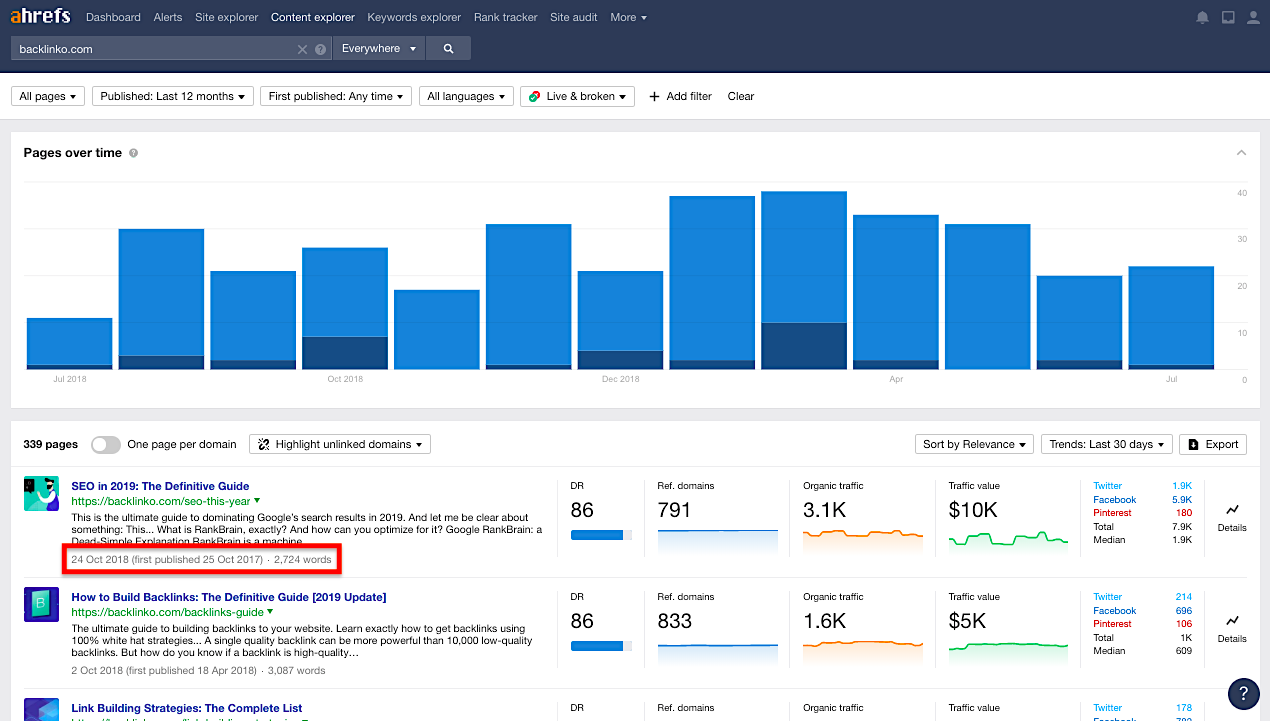
Task: Click How to Build Backlinks thumbnail
Action: (x=41, y=605)
